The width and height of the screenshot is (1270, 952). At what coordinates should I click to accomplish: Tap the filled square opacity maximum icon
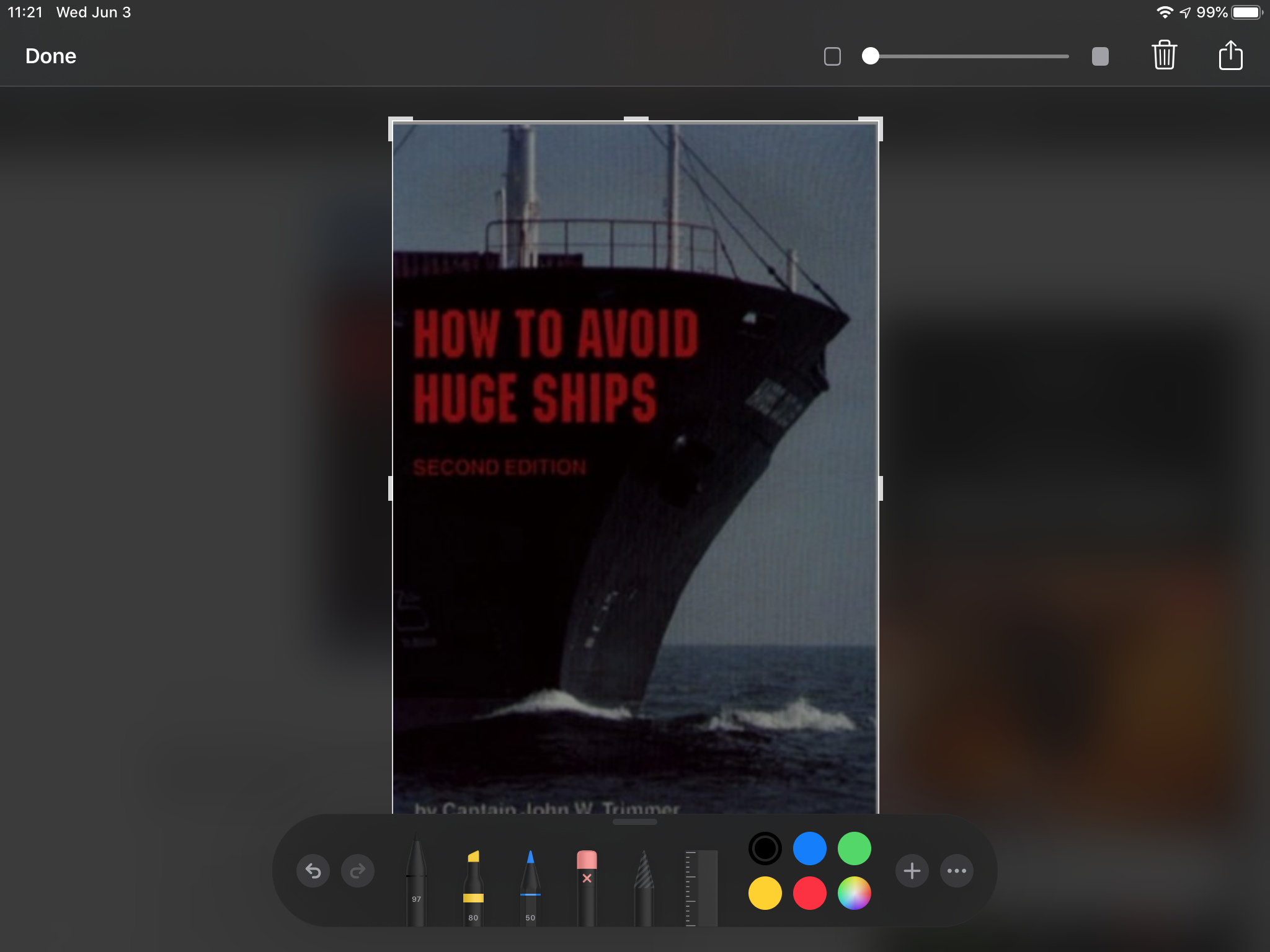click(1100, 56)
